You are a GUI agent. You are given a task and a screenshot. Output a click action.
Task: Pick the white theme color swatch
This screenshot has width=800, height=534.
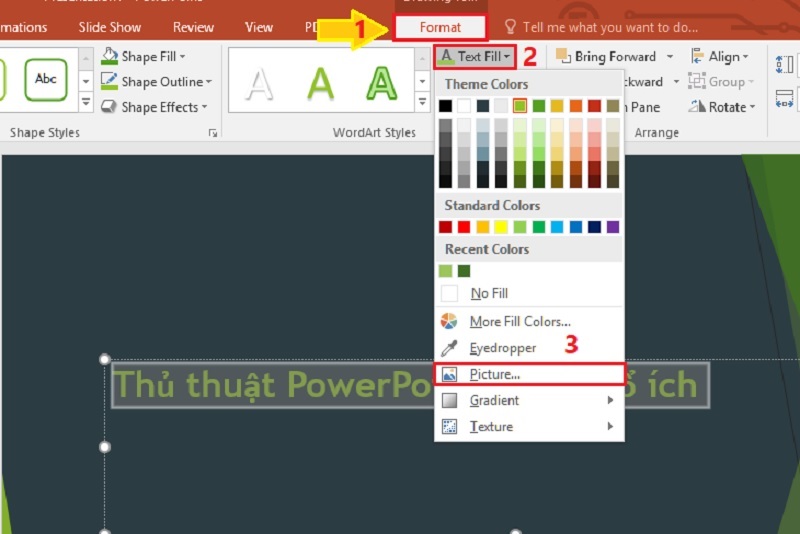[x=464, y=106]
